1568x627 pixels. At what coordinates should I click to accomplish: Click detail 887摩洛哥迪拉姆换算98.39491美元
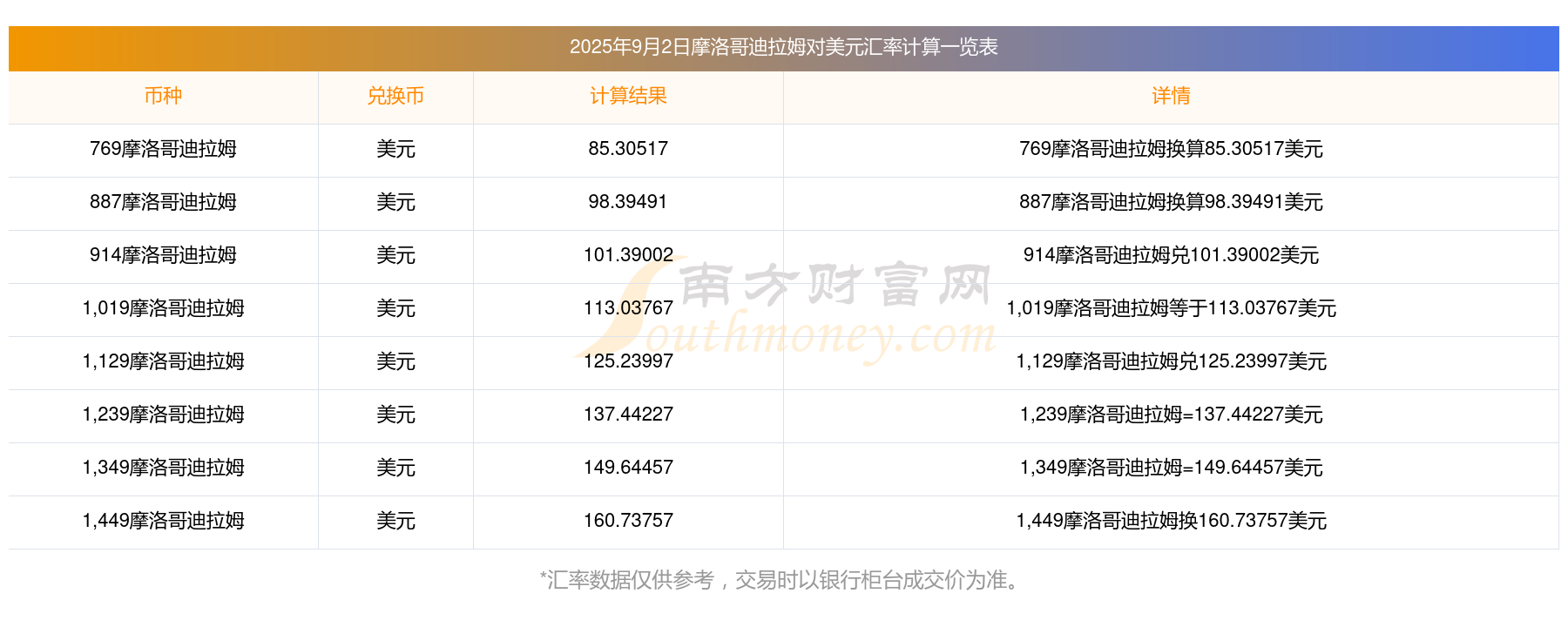1171,202
